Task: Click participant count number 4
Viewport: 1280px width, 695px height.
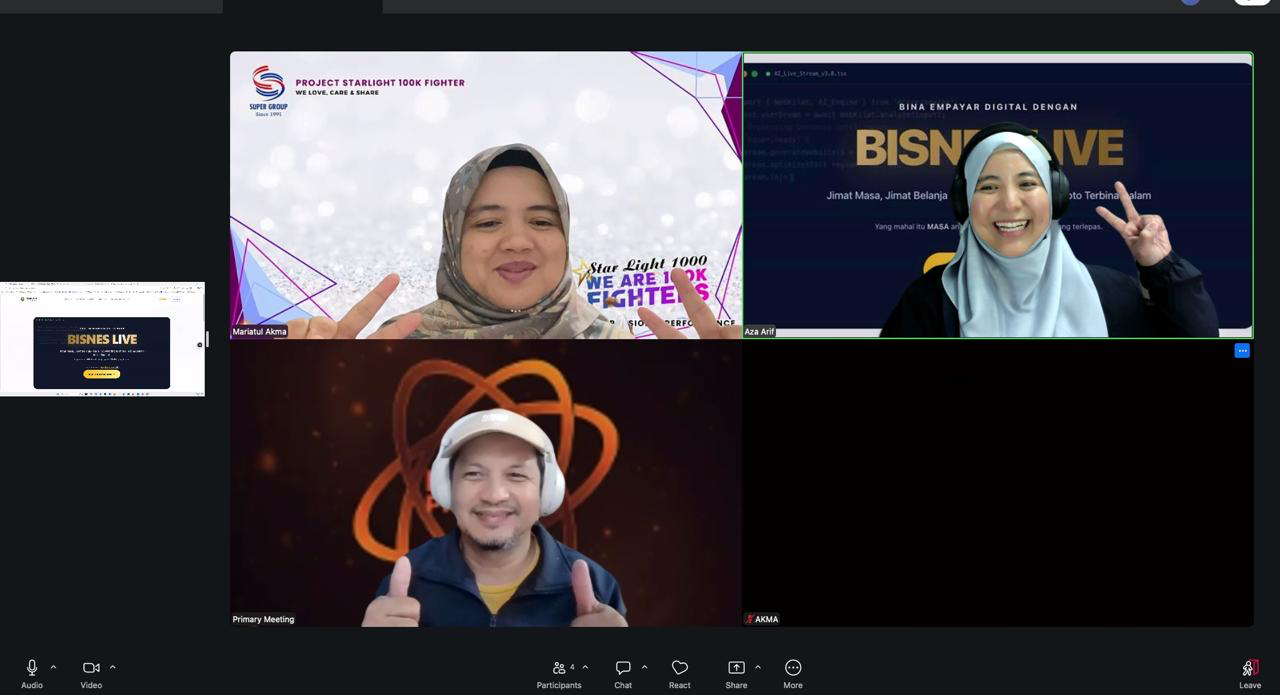Action: click(572, 667)
